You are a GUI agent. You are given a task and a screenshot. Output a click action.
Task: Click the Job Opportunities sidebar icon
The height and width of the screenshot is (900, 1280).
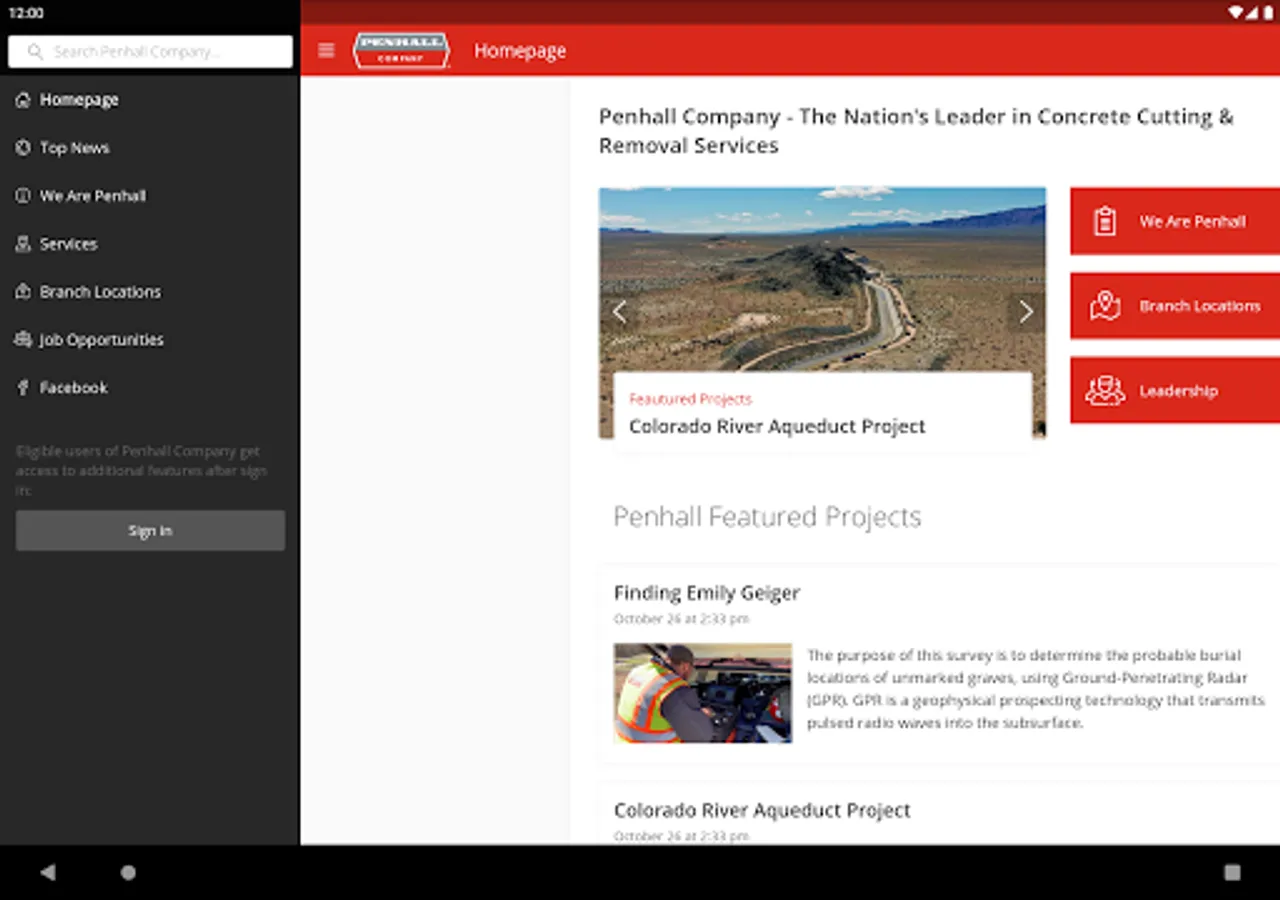click(x=23, y=340)
